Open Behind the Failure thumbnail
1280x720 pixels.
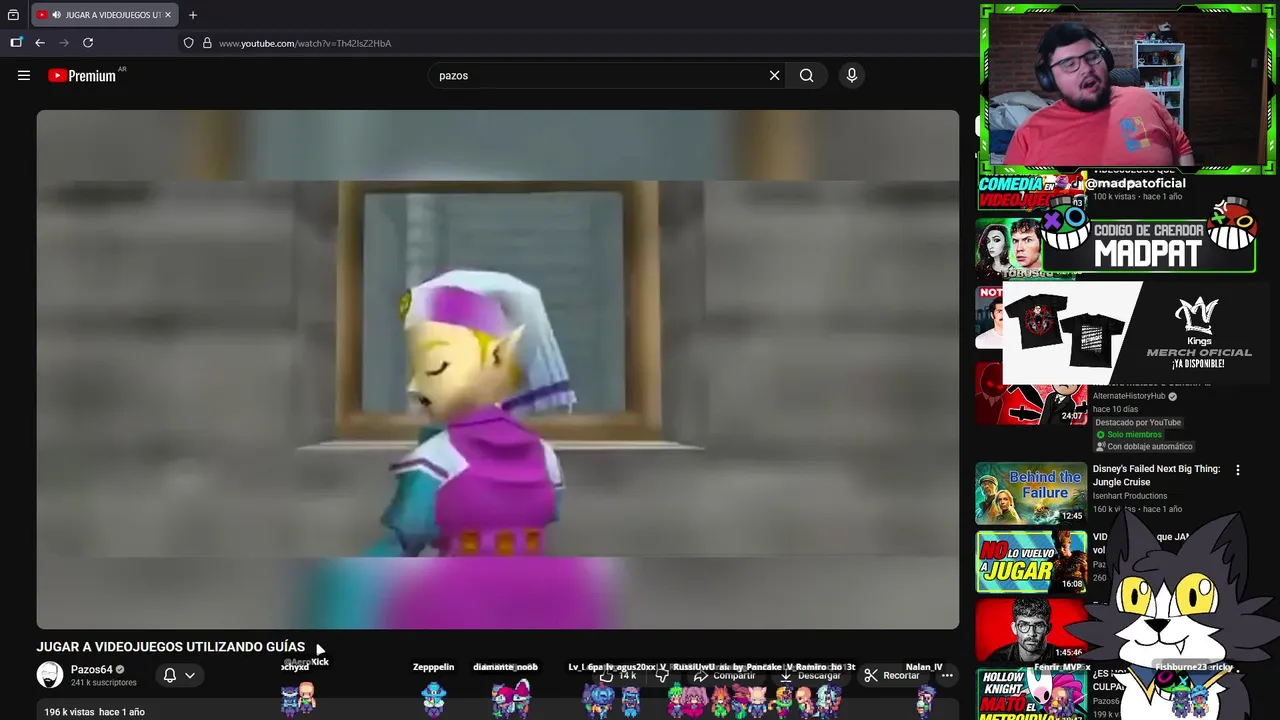1031,493
